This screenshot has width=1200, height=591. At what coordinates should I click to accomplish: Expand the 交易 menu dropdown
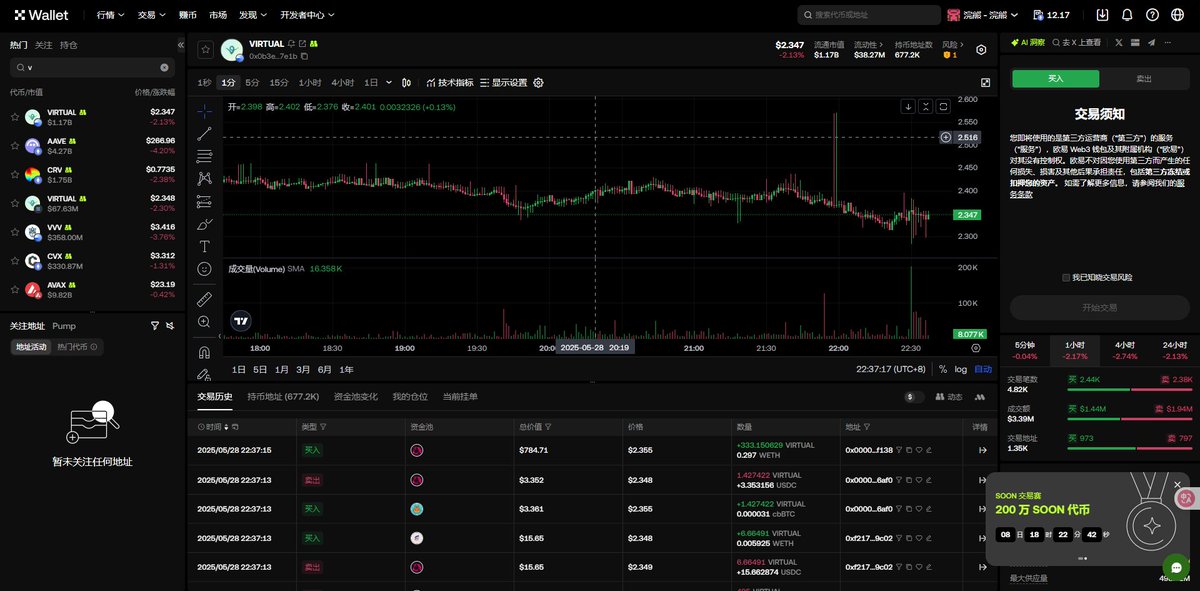point(152,15)
